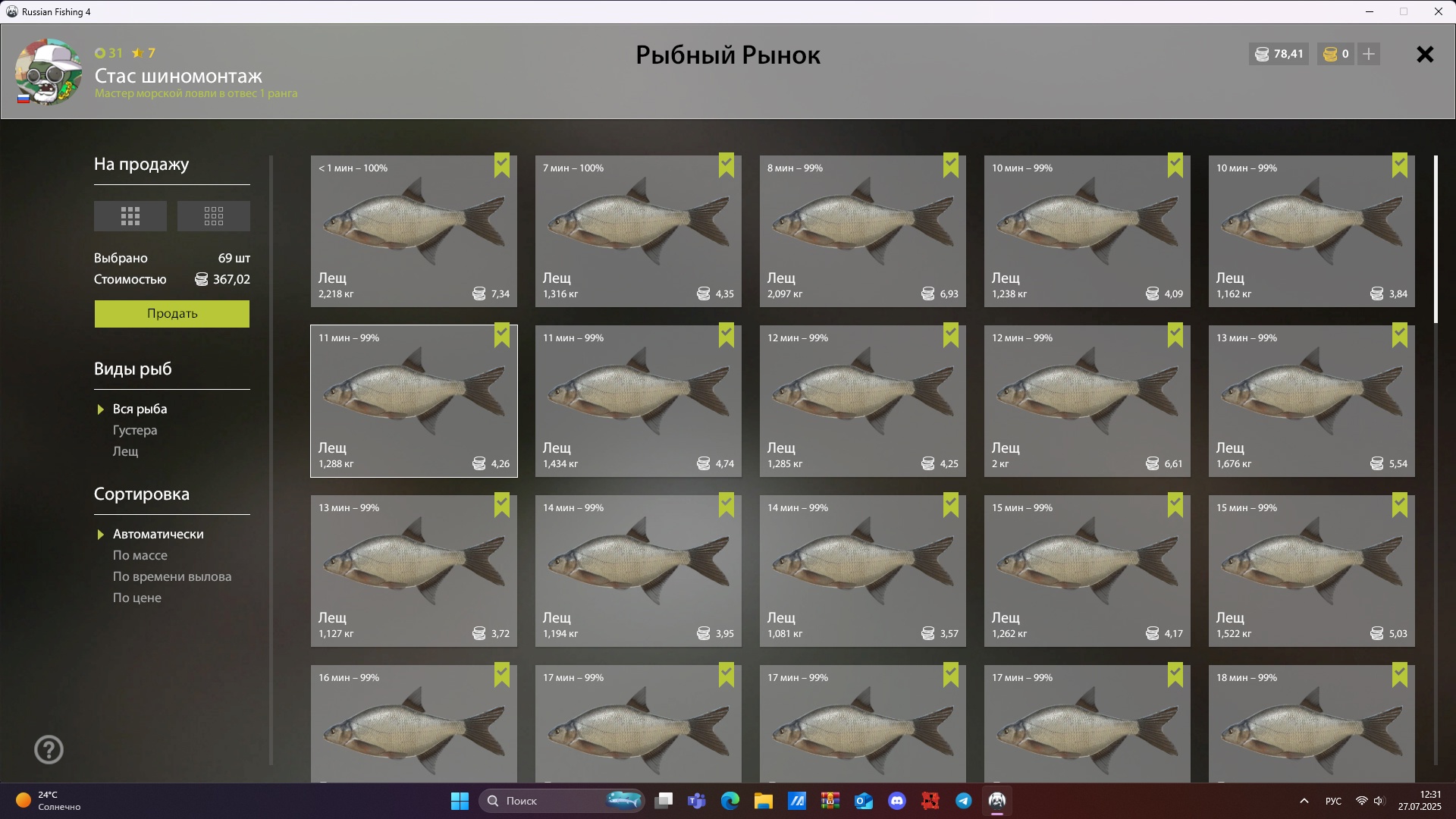Click the coin icon beside price 6,93
The image size is (1456, 819).
928,293
